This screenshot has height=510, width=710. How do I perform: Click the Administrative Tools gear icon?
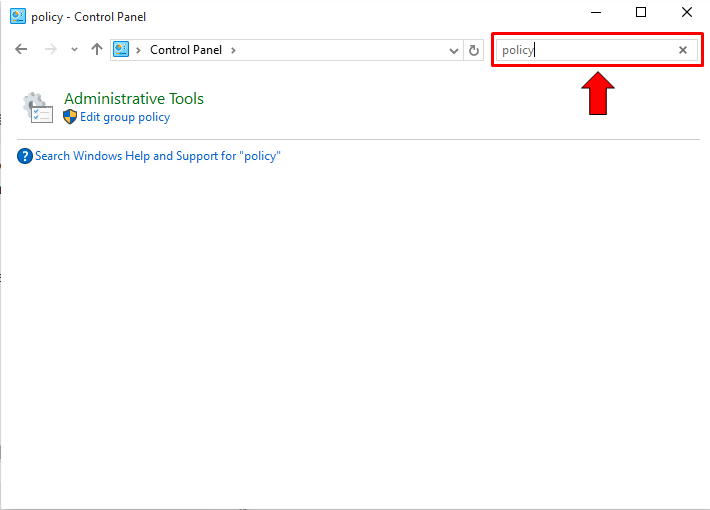(37, 107)
